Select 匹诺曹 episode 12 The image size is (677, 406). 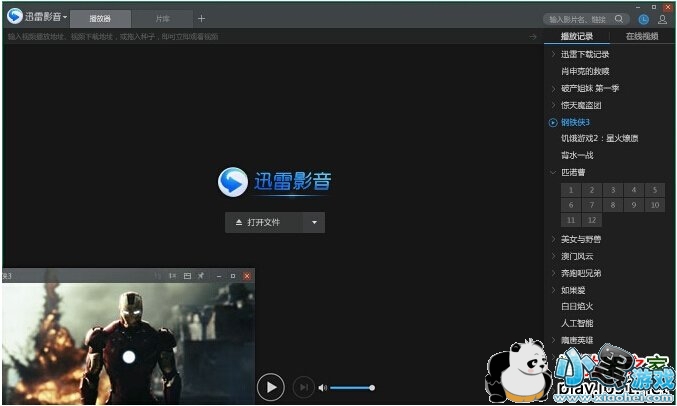click(592, 220)
